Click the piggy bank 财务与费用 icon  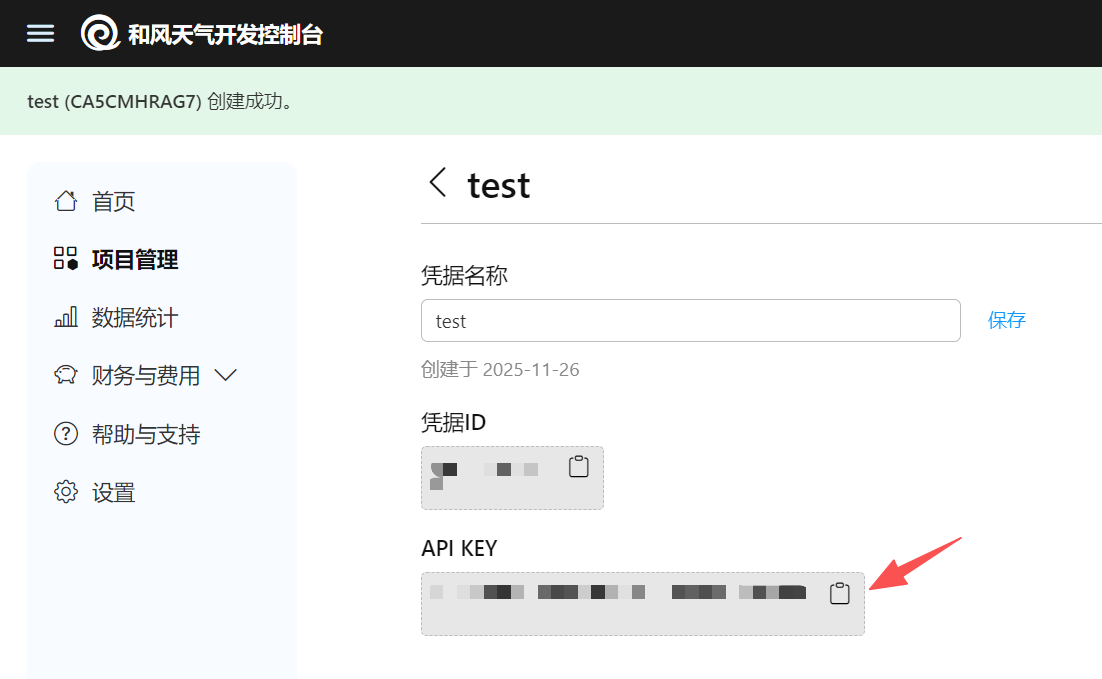(66, 375)
